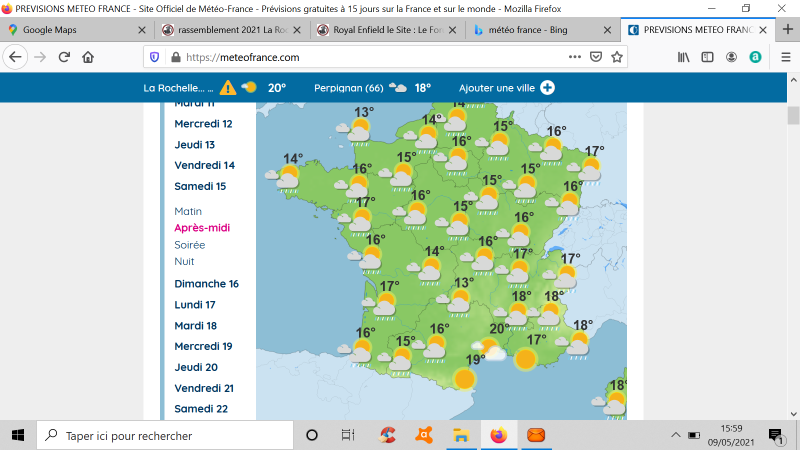The width and height of the screenshot is (800, 450).
Task: Select forecast day Samedi 22
Action: click(x=201, y=409)
